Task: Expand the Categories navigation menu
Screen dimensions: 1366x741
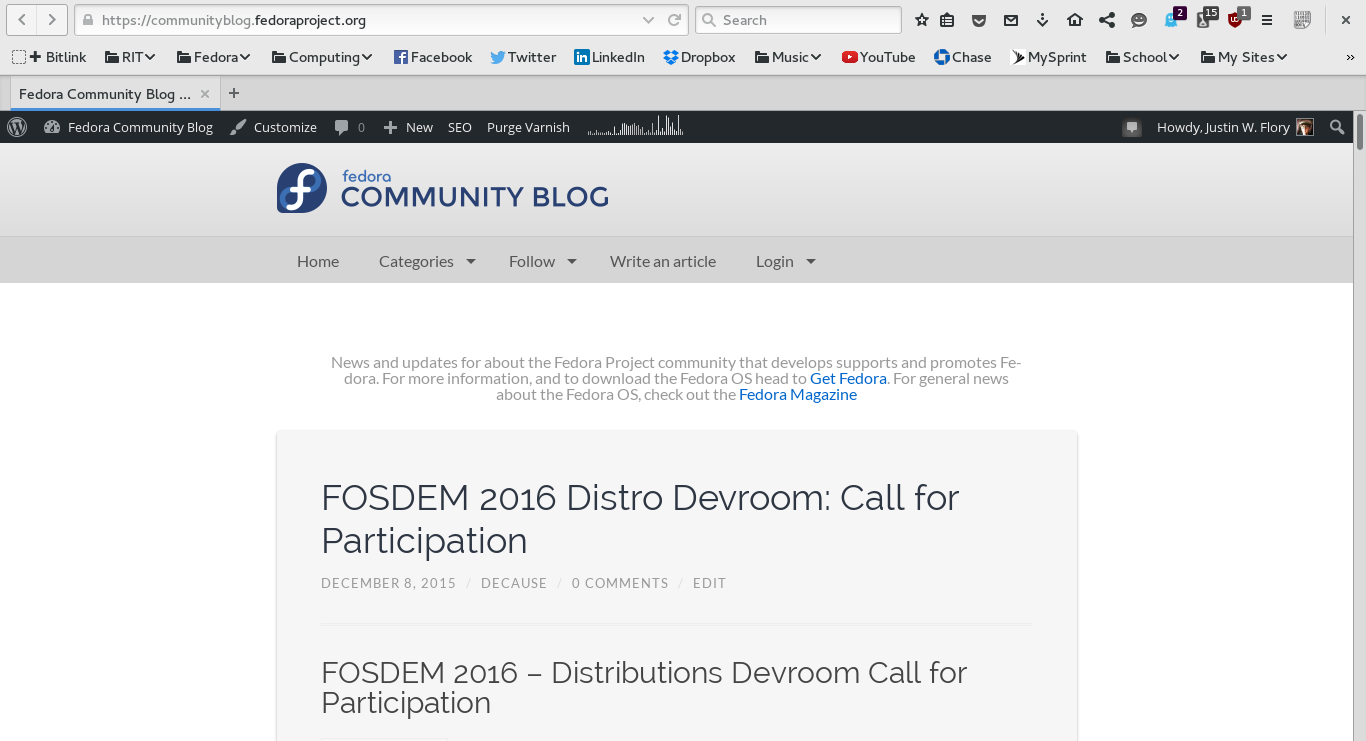Action: tap(427, 261)
